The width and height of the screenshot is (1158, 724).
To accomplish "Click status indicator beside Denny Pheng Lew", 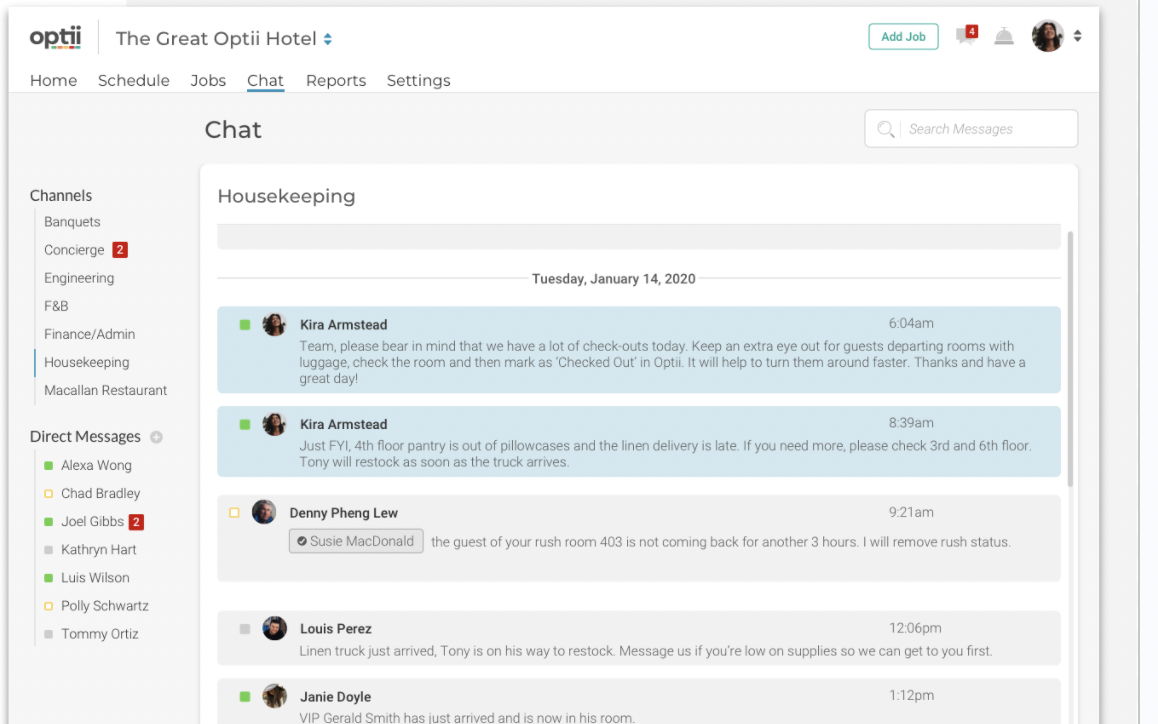I will [234, 513].
